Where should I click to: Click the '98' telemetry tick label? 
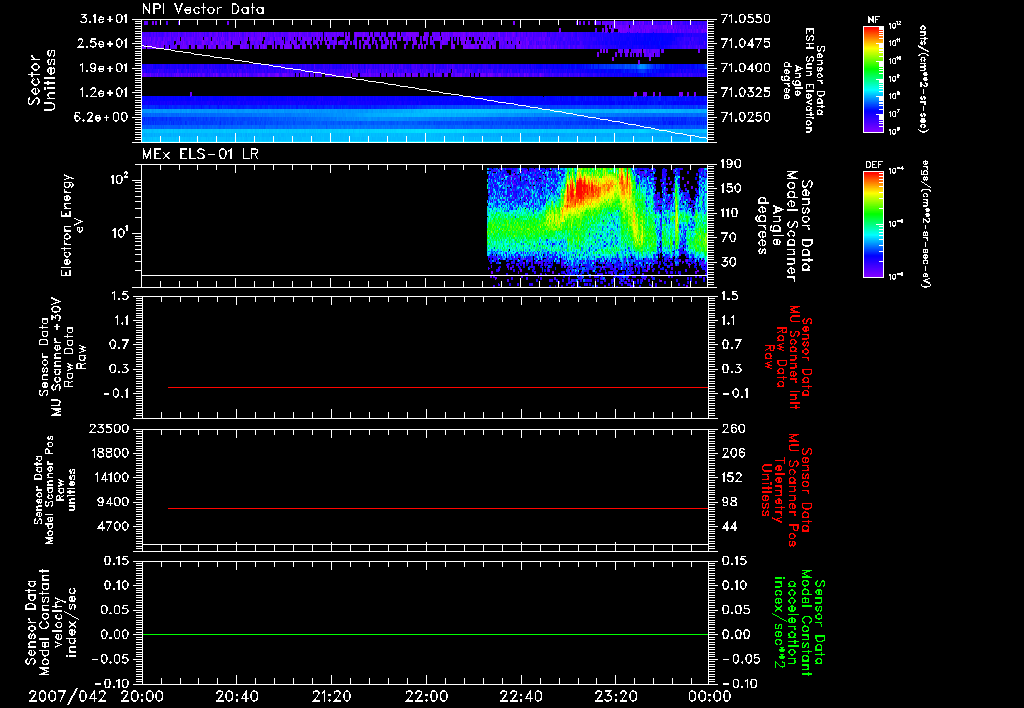pos(730,502)
